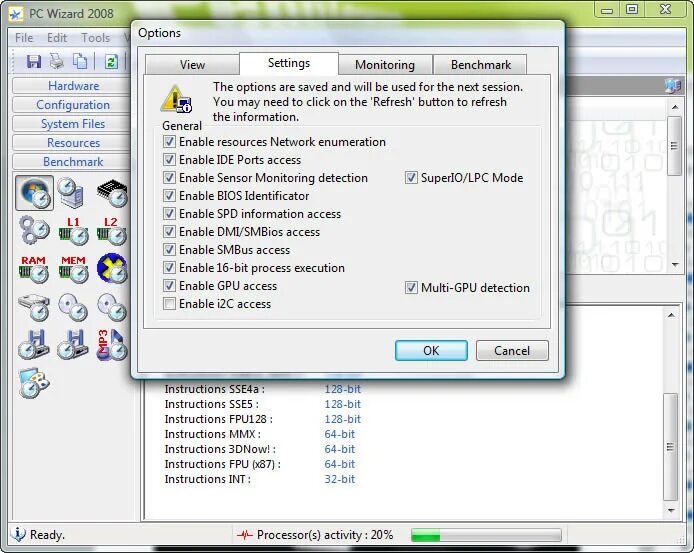
Task: Open the Resources category button
Action: click(73, 143)
